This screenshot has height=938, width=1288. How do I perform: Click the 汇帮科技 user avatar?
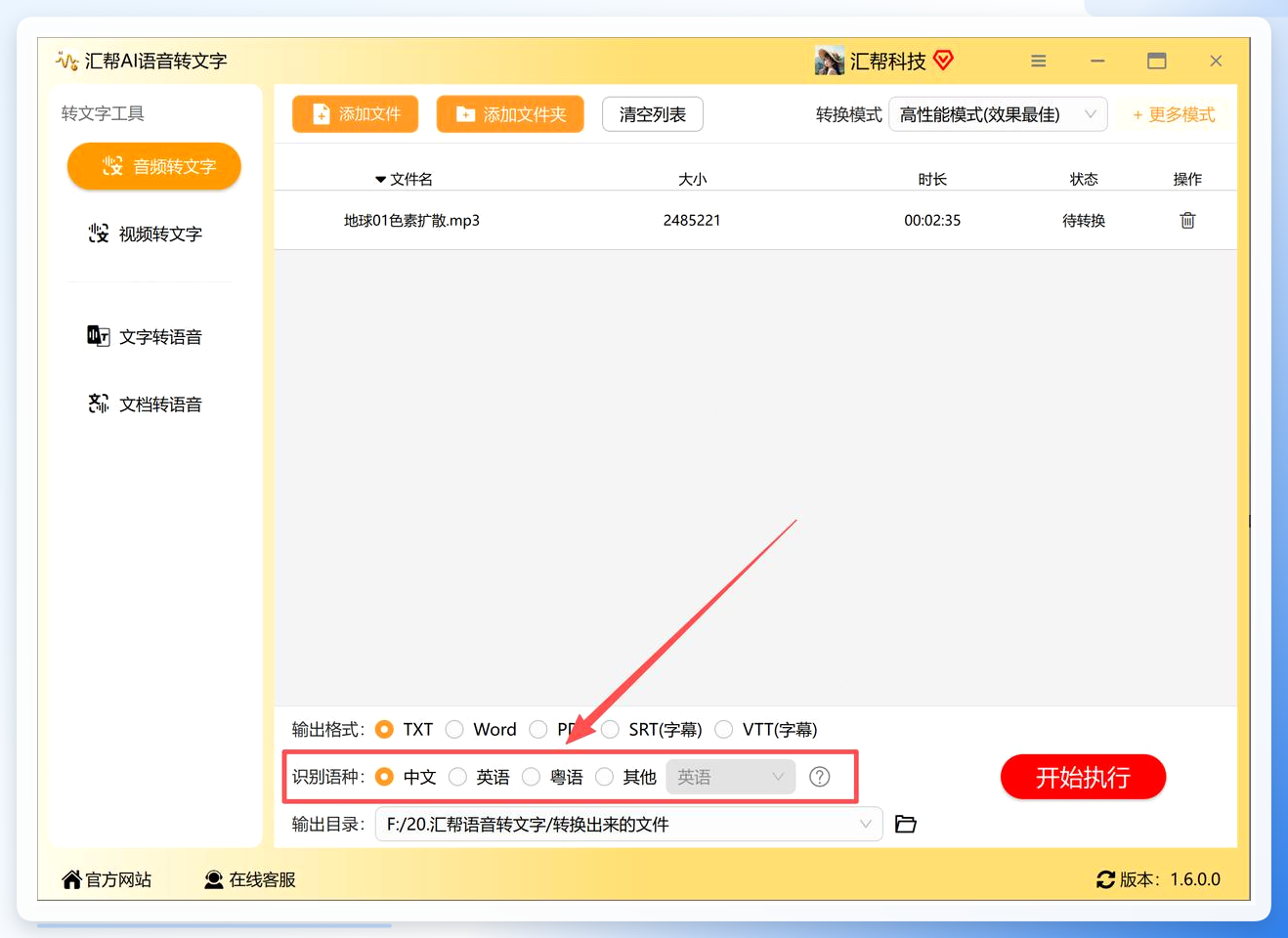click(830, 61)
